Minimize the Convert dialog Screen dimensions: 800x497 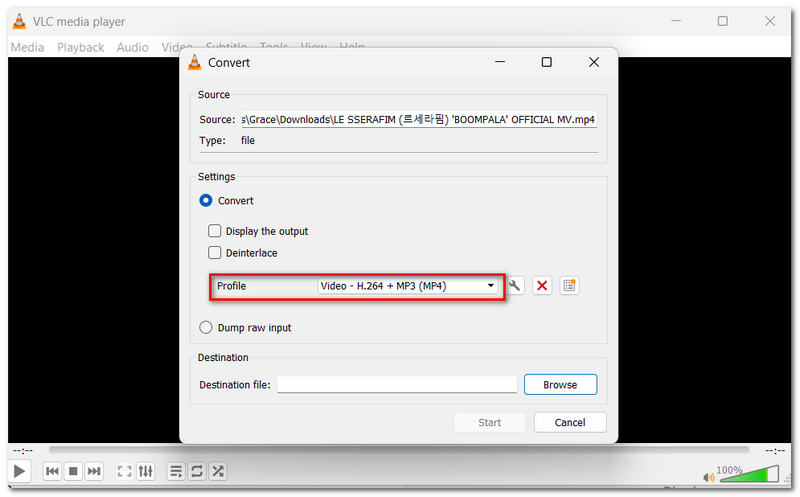click(500, 62)
